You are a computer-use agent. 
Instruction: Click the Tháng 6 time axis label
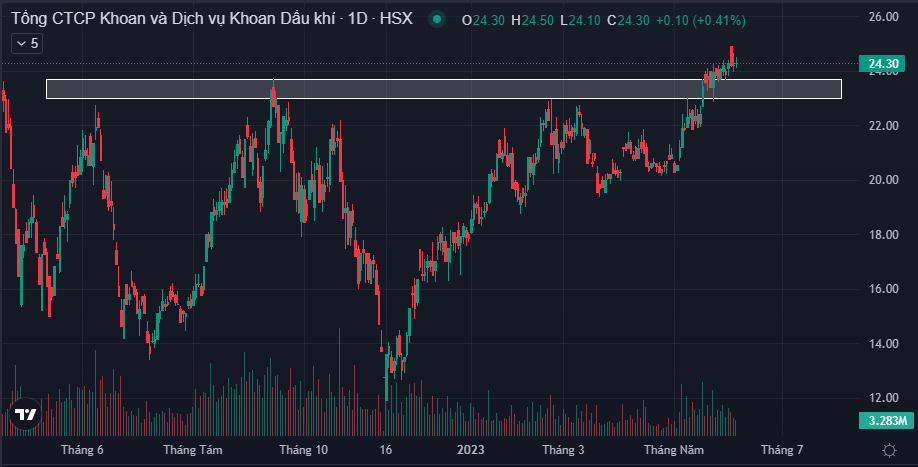tap(82, 450)
